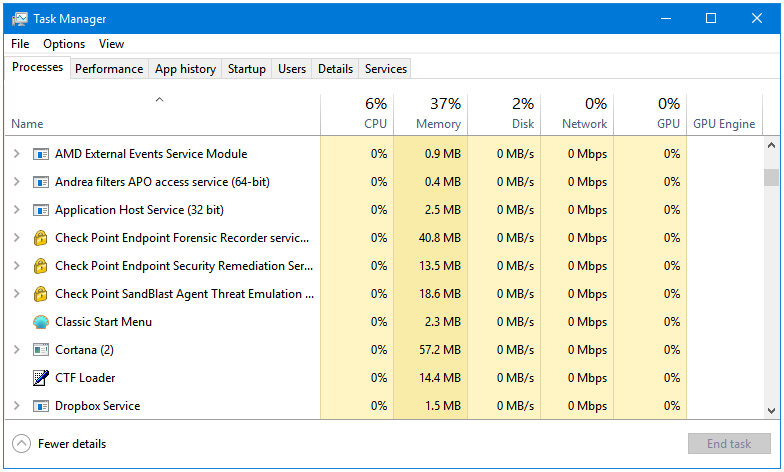Expand Check Point SandBlast Agent Threat Emulation row
Image resolution: width=784 pixels, height=472 pixels.
pyautogui.click(x=16, y=294)
